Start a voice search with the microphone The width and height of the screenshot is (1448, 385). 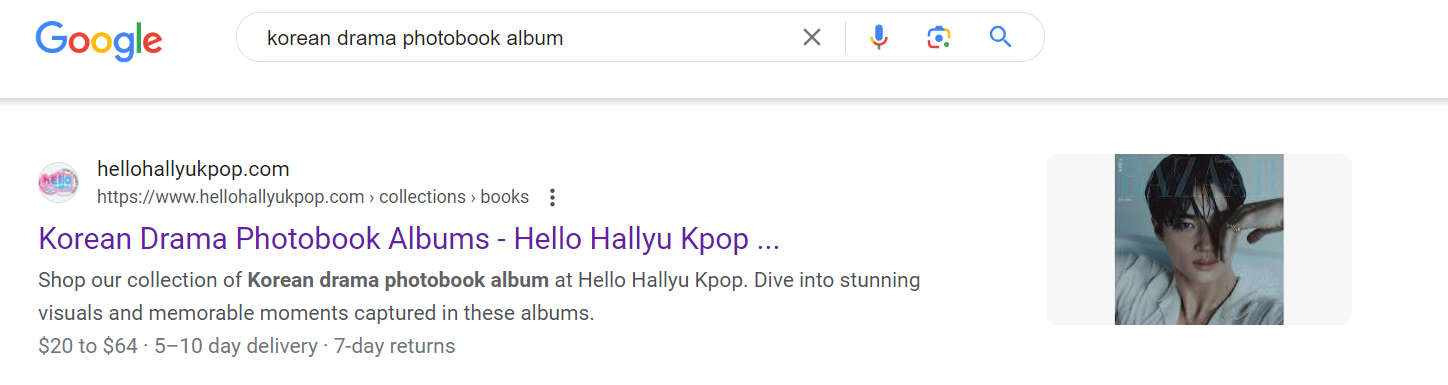(x=879, y=38)
